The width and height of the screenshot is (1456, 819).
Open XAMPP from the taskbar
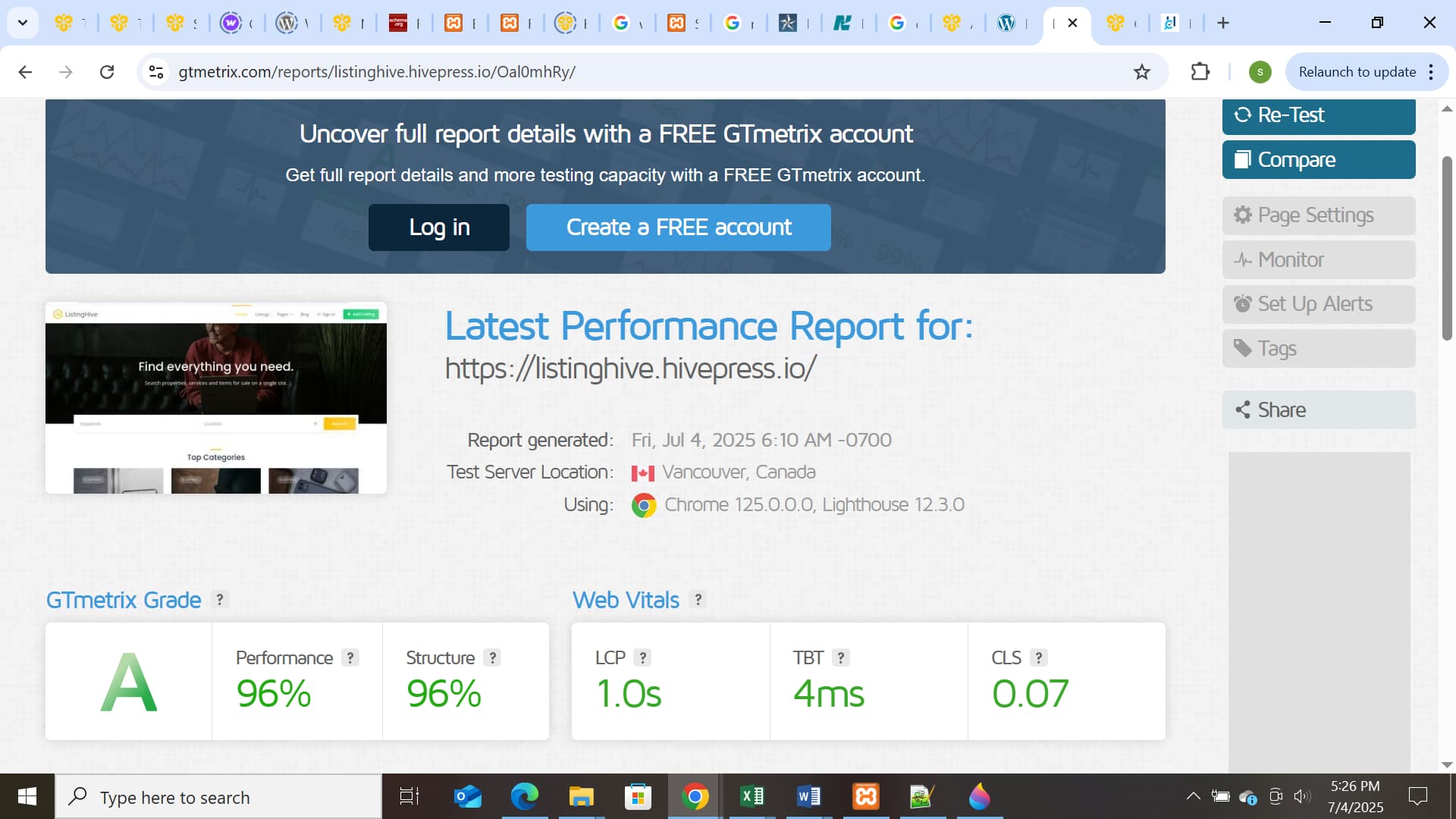(x=866, y=797)
